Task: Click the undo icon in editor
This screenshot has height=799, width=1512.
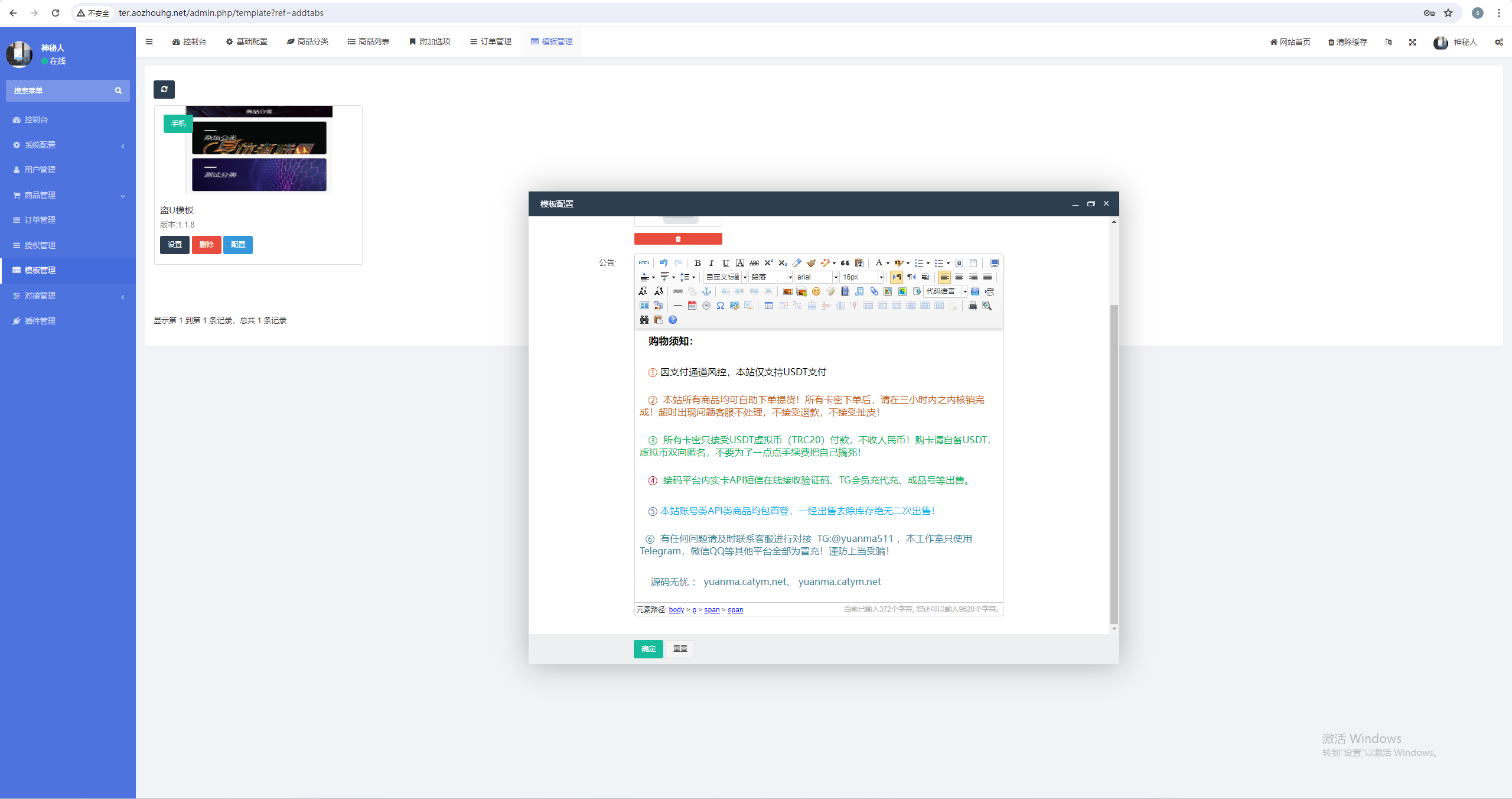Action: (x=664, y=263)
